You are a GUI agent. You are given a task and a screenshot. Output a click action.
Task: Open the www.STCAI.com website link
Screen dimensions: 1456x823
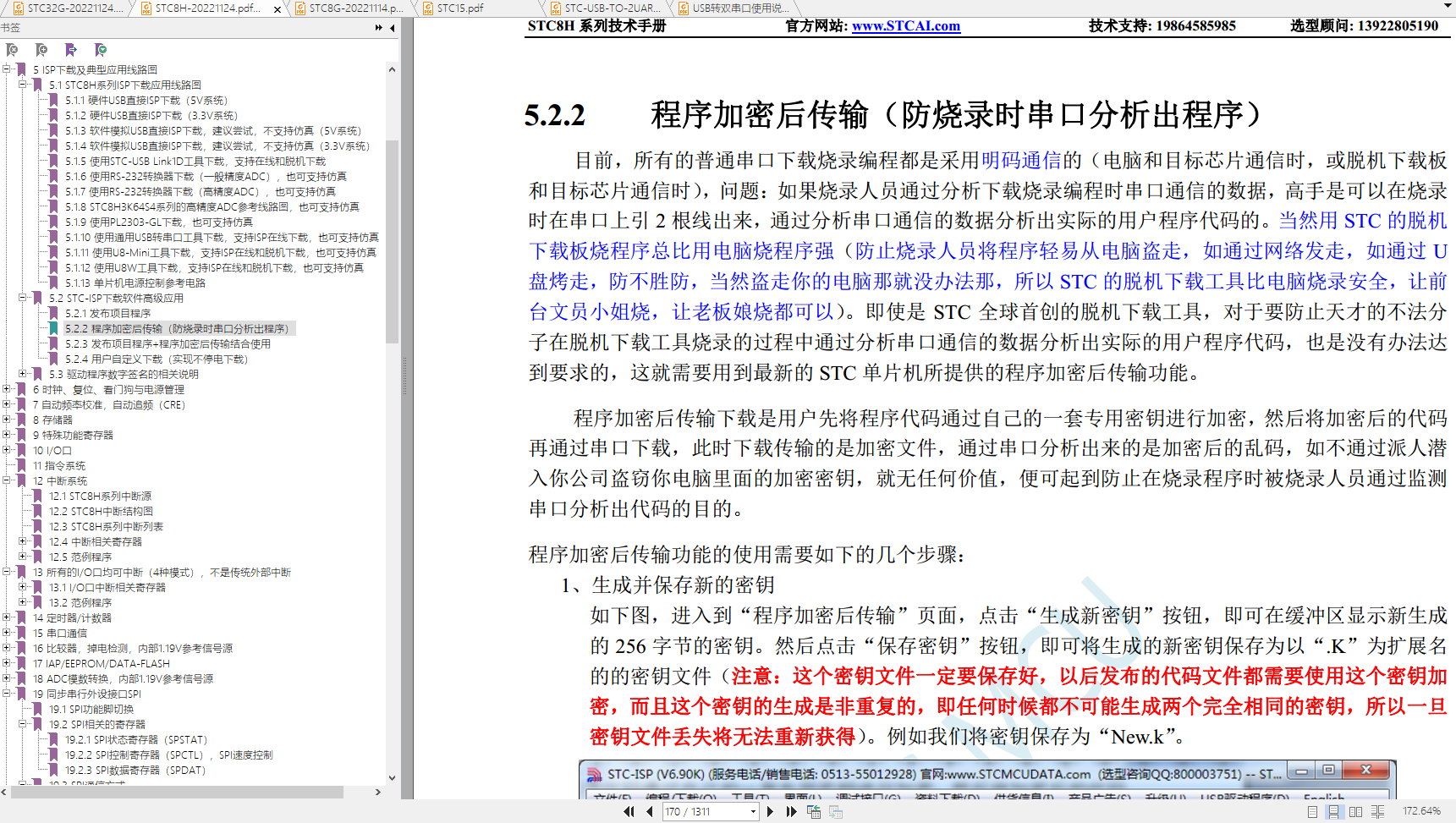pos(905,25)
